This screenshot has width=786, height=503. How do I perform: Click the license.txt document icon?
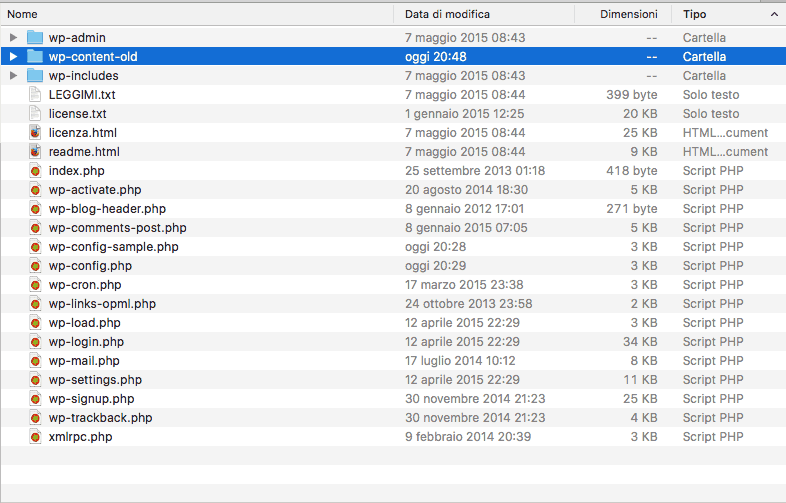(x=35, y=113)
